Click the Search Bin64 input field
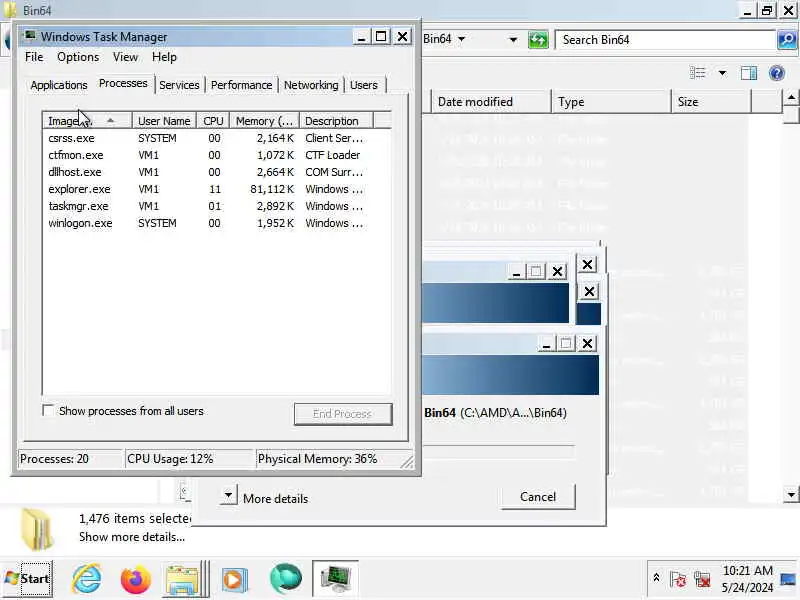800x600 pixels. [665, 40]
